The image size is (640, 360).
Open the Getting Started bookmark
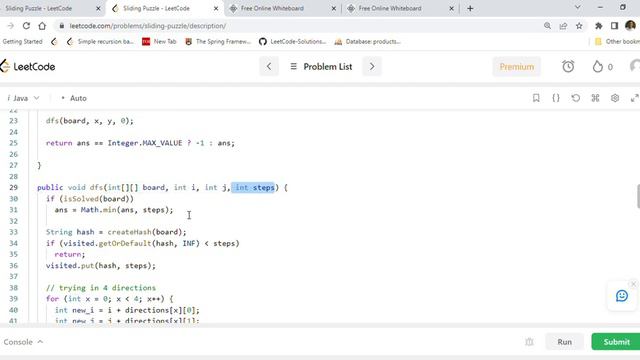22,41
